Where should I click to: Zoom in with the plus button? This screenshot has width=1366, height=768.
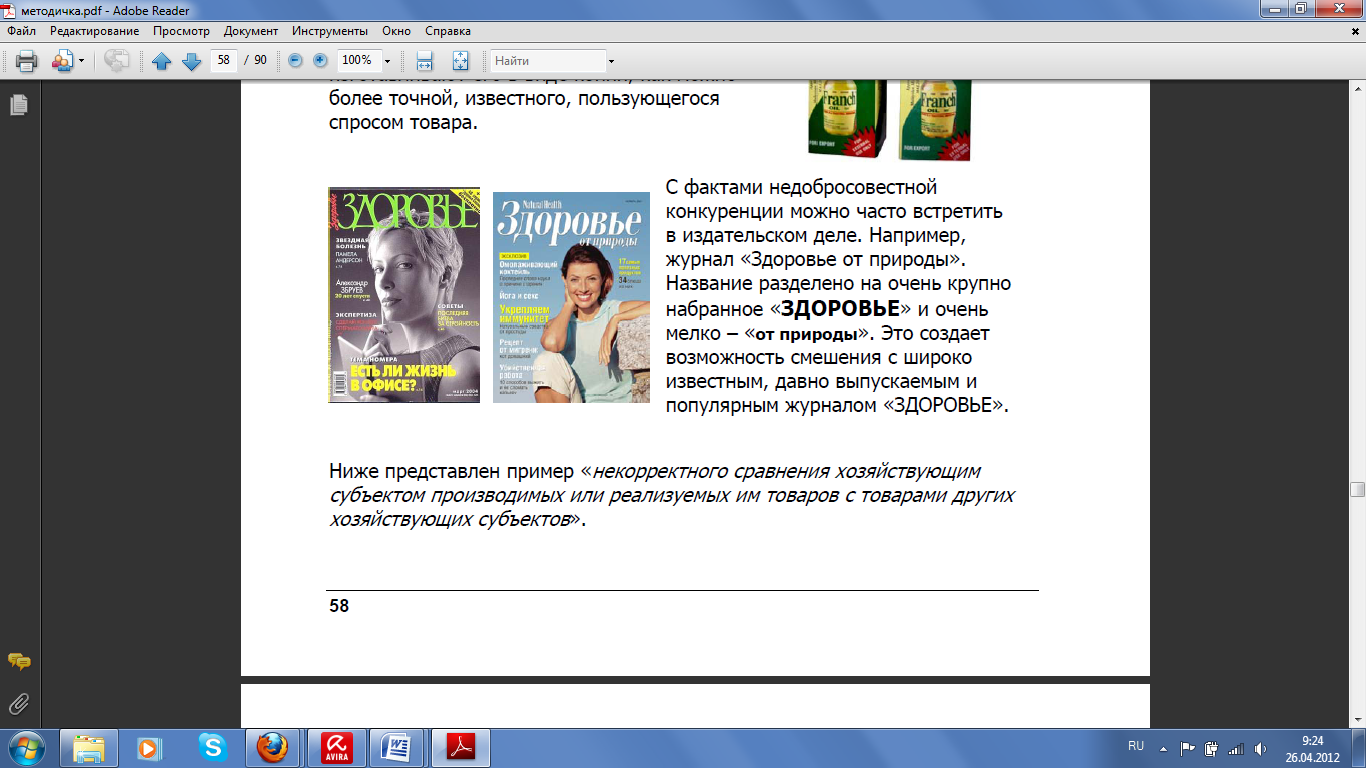320,60
